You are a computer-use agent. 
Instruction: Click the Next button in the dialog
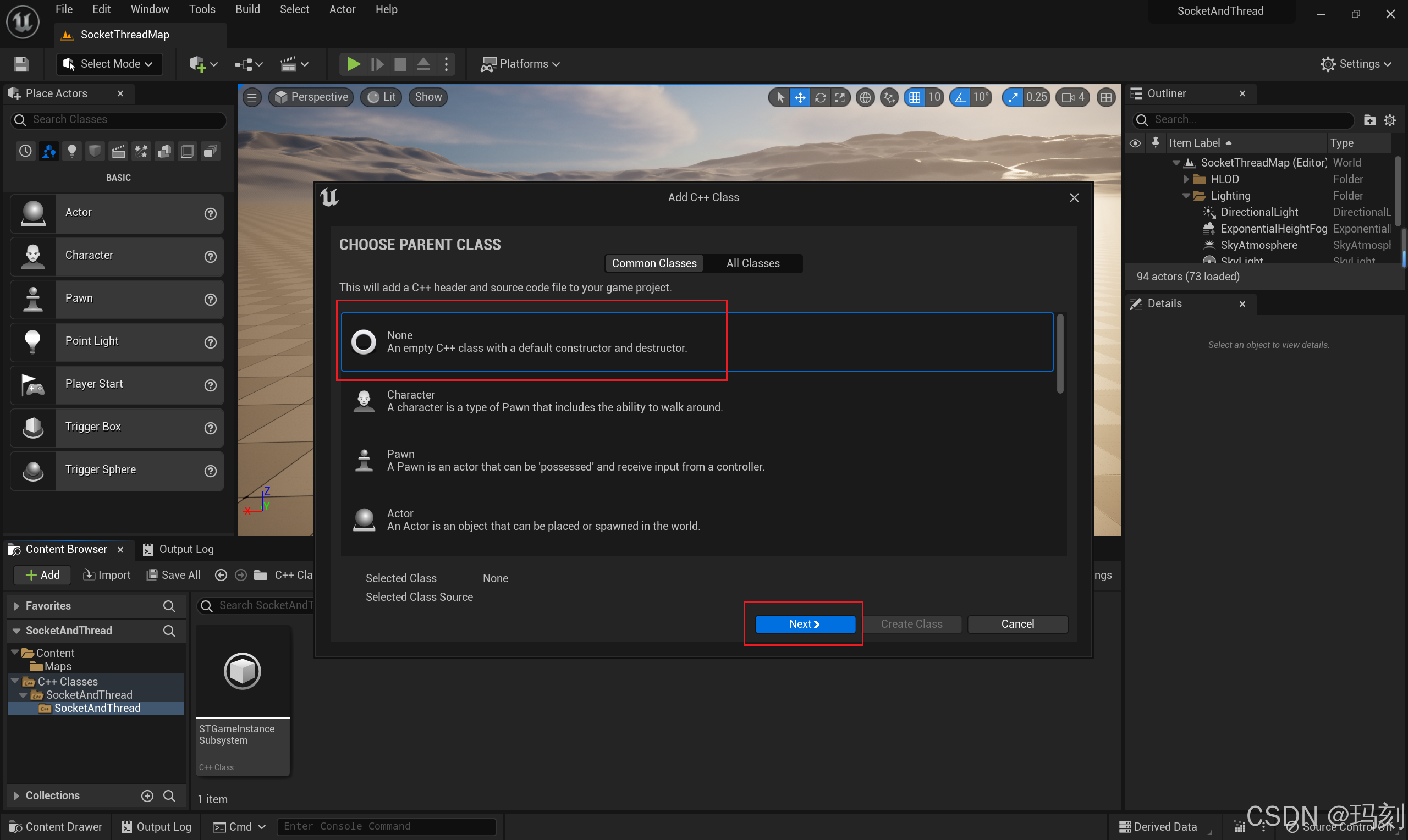point(805,624)
